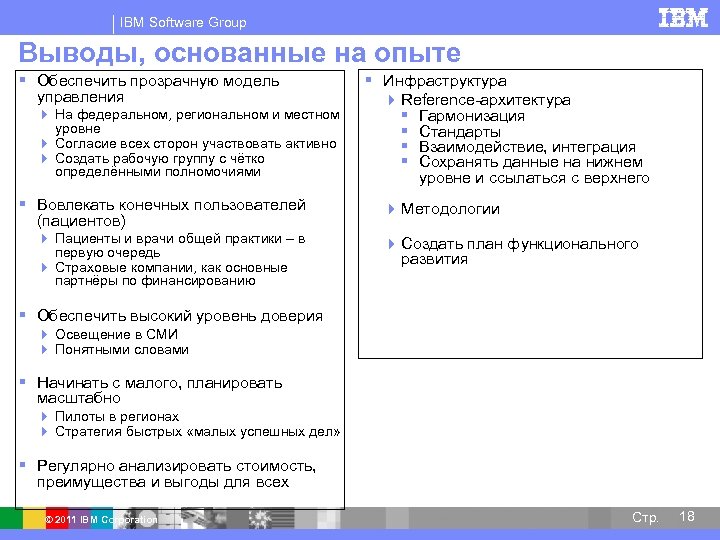The height and width of the screenshot is (540, 720).
Task: Click 'Согласие всех сторон участвовать активно'
Action: [x=196, y=143]
